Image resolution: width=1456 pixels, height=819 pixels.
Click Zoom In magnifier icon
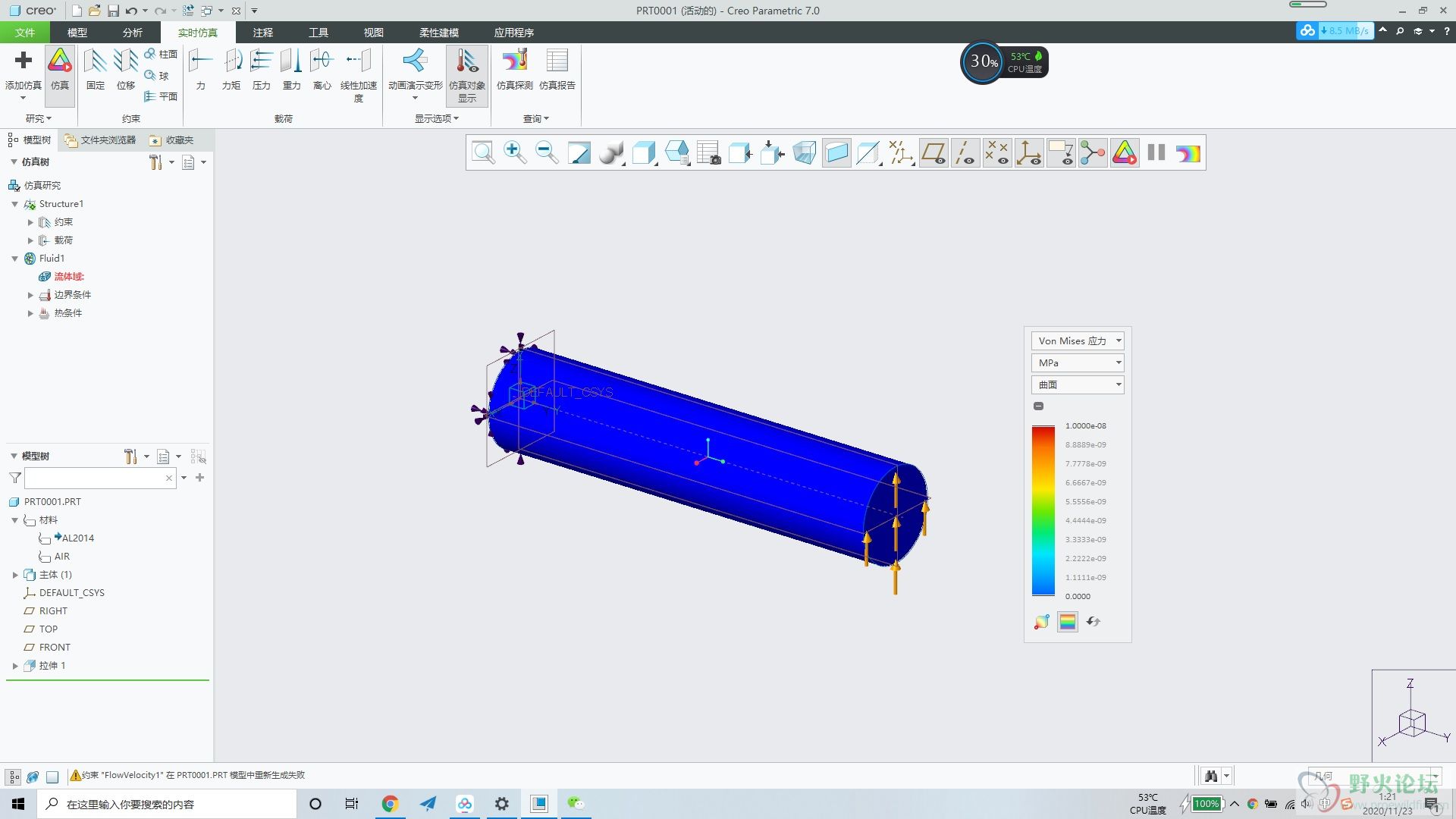click(515, 153)
